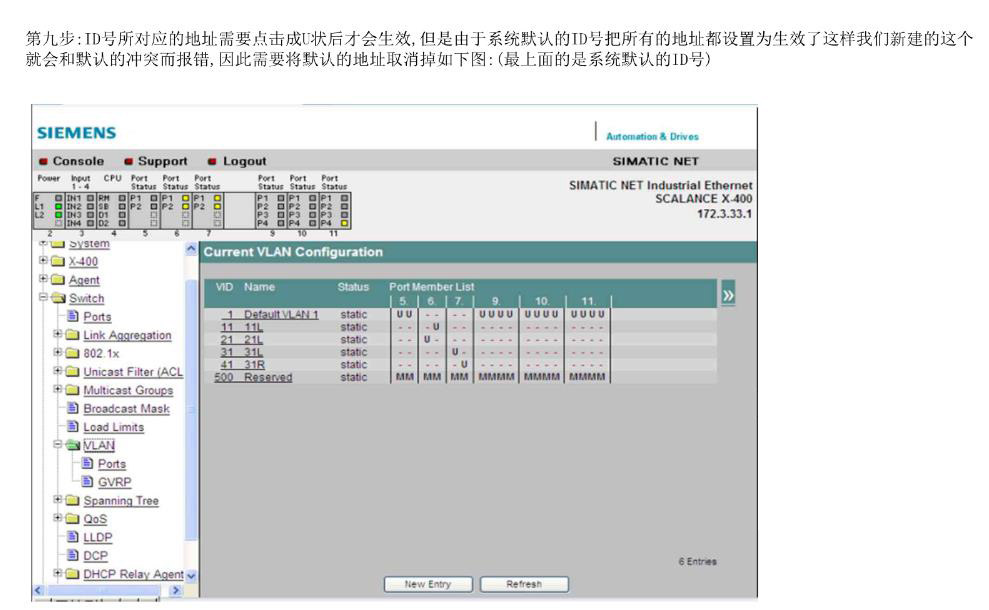The height and width of the screenshot is (610, 989).
Task: Expand the Link Aggregation node
Action: 59,335
